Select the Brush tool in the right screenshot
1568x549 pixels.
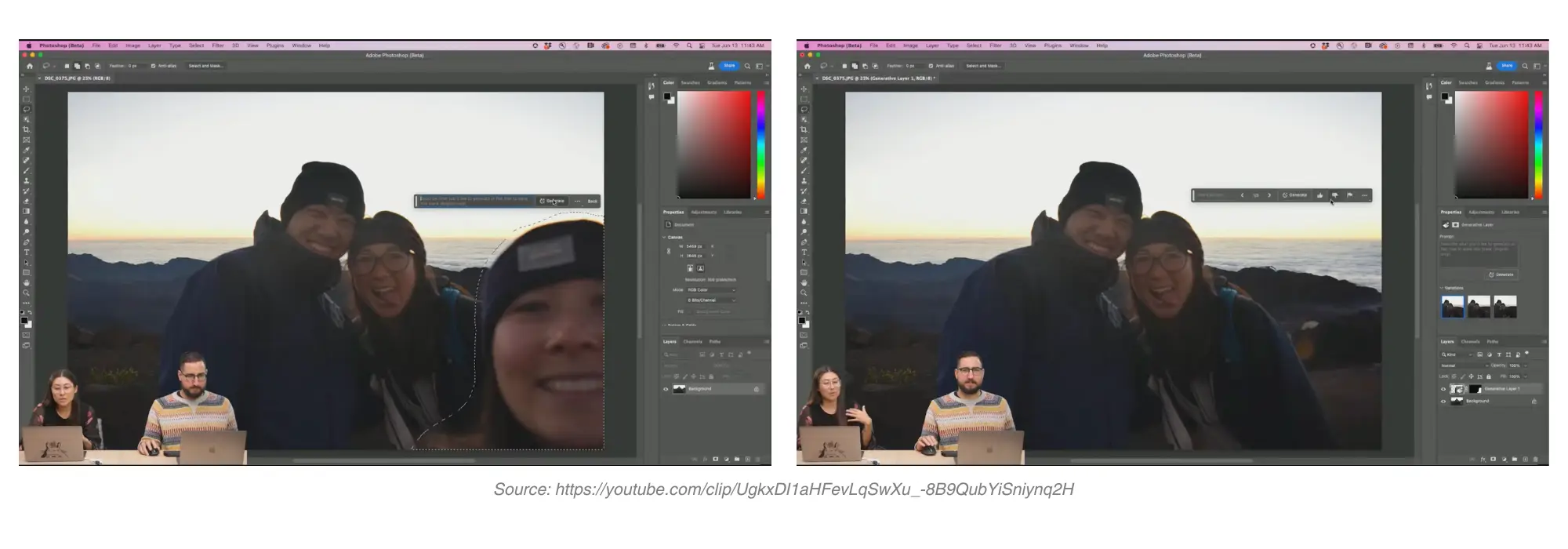coord(804,171)
